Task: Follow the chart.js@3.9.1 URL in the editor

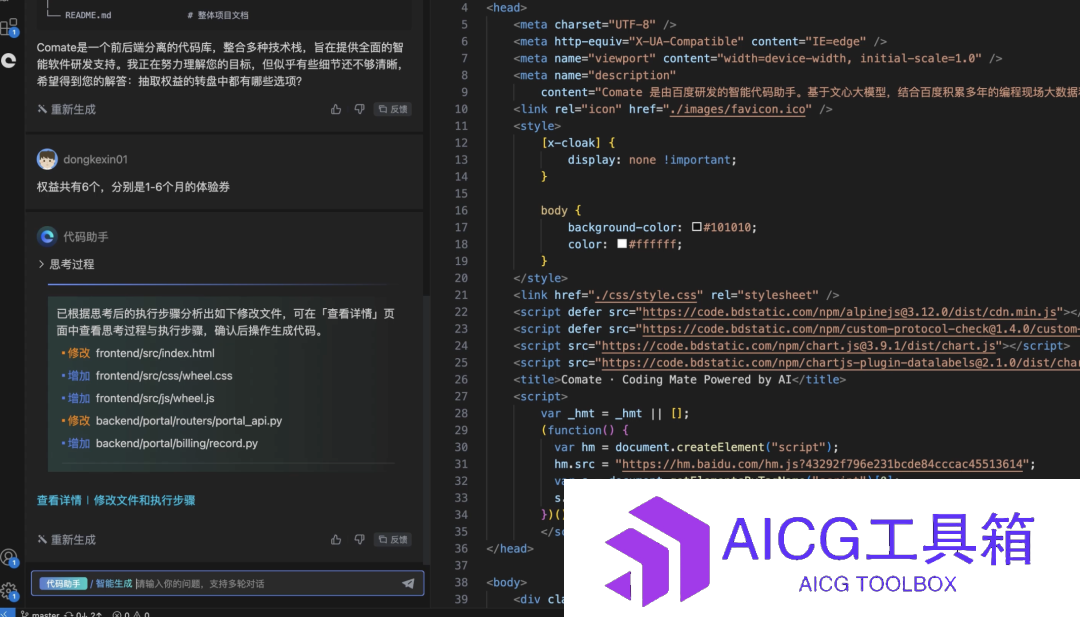Action: [798, 346]
